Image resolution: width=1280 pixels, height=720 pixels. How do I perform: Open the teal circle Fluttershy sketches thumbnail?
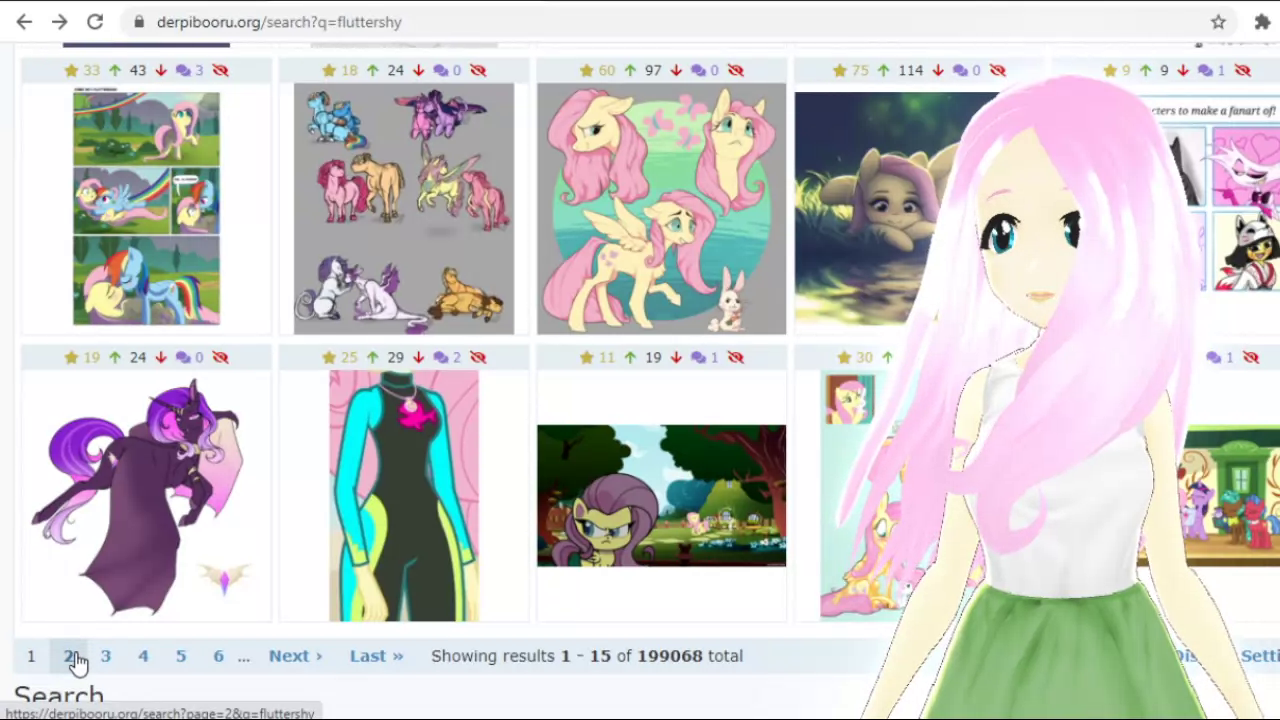coord(661,208)
